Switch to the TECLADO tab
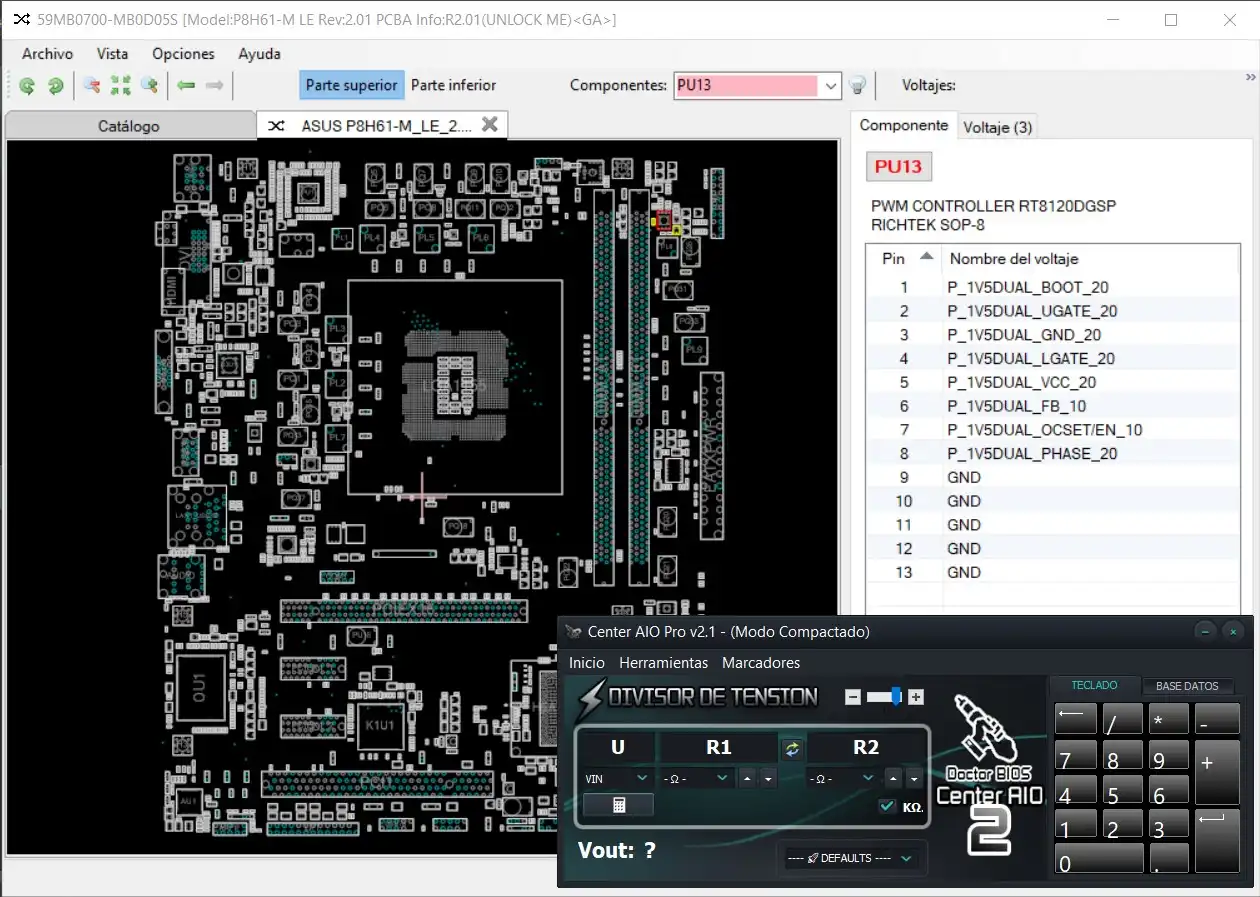Viewport: 1260px width, 897px height. pos(1094,685)
